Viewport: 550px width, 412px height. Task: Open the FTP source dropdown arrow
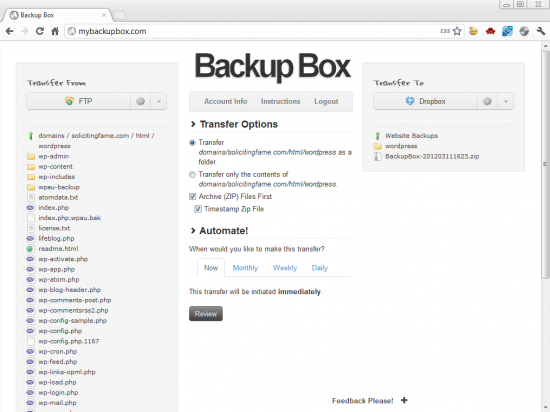(x=159, y=101)
